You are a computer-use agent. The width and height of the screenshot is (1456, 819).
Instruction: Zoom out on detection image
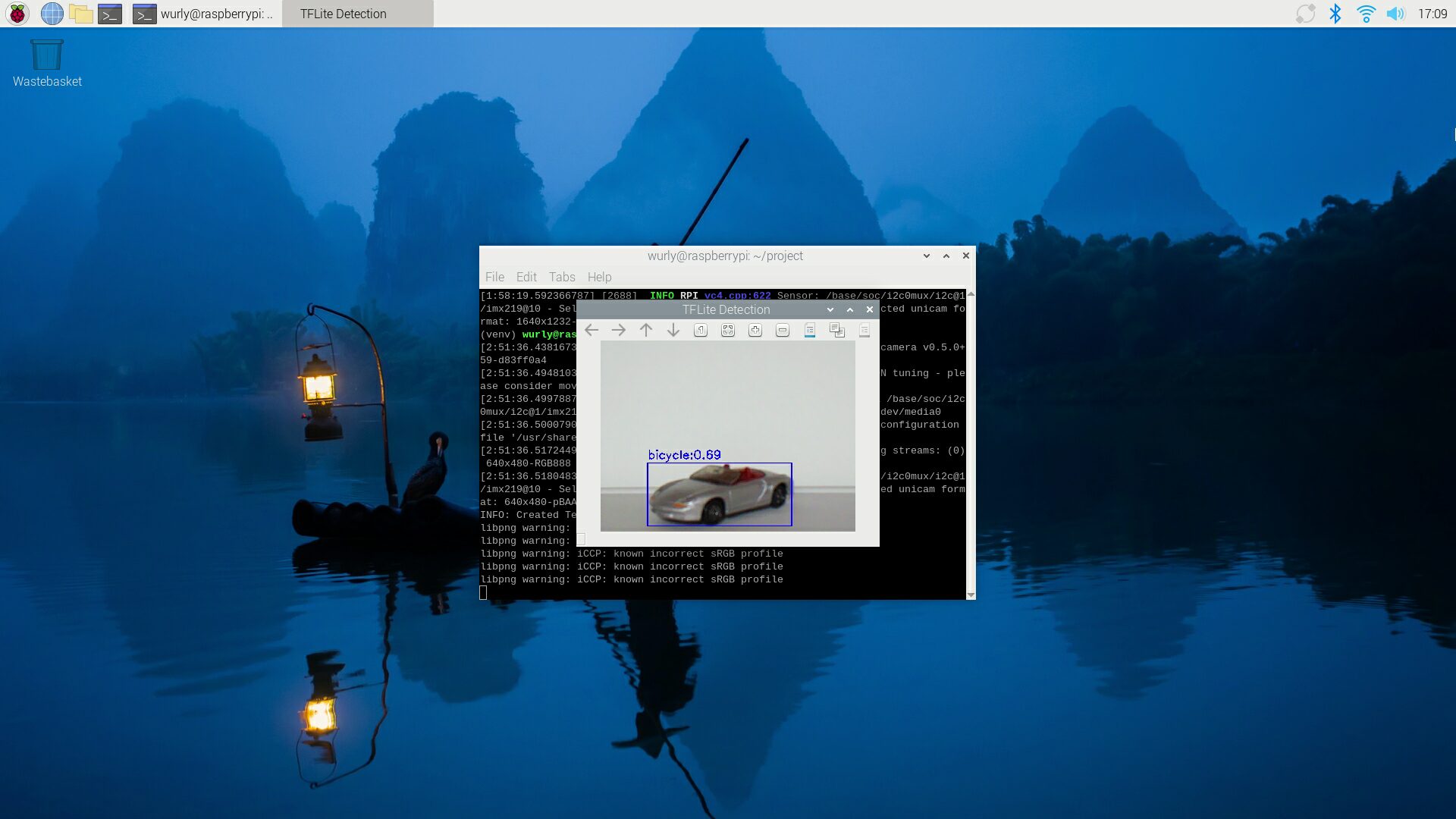(783, 330)
